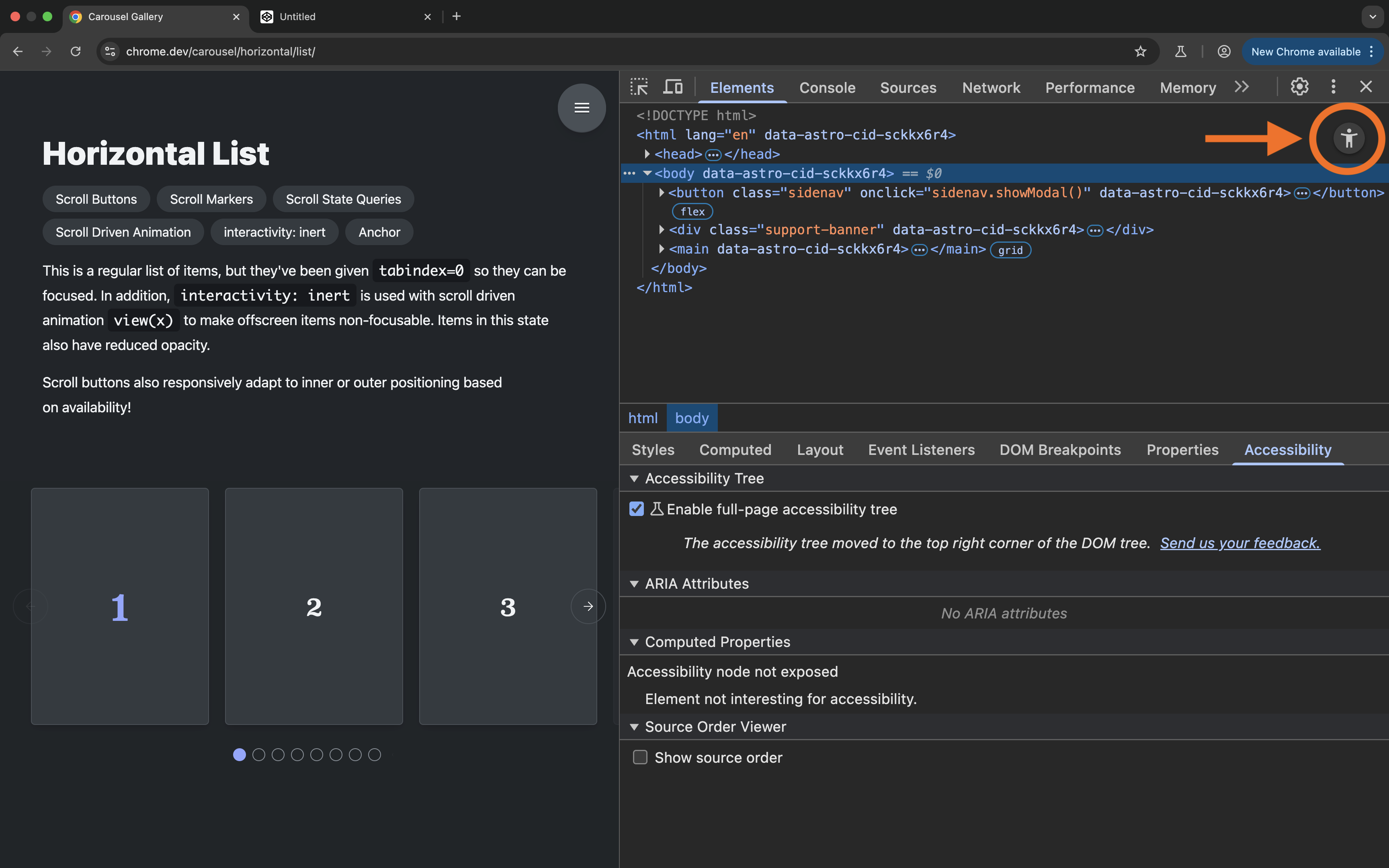Switch to Memory tab

click(1188, 88)
